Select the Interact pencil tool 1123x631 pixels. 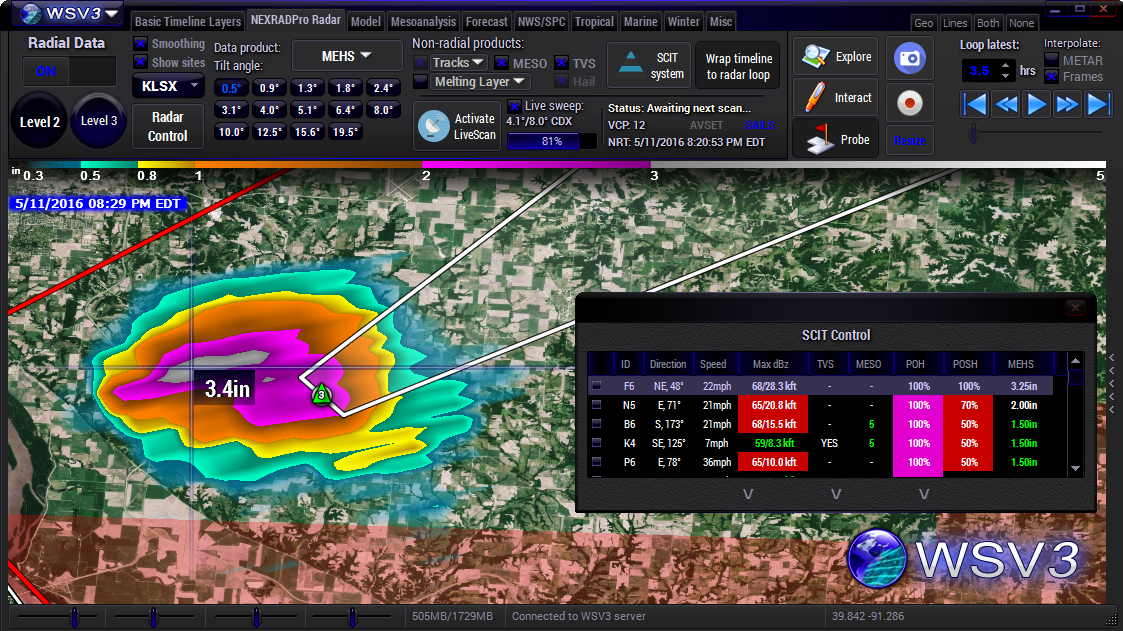(835, 97)
